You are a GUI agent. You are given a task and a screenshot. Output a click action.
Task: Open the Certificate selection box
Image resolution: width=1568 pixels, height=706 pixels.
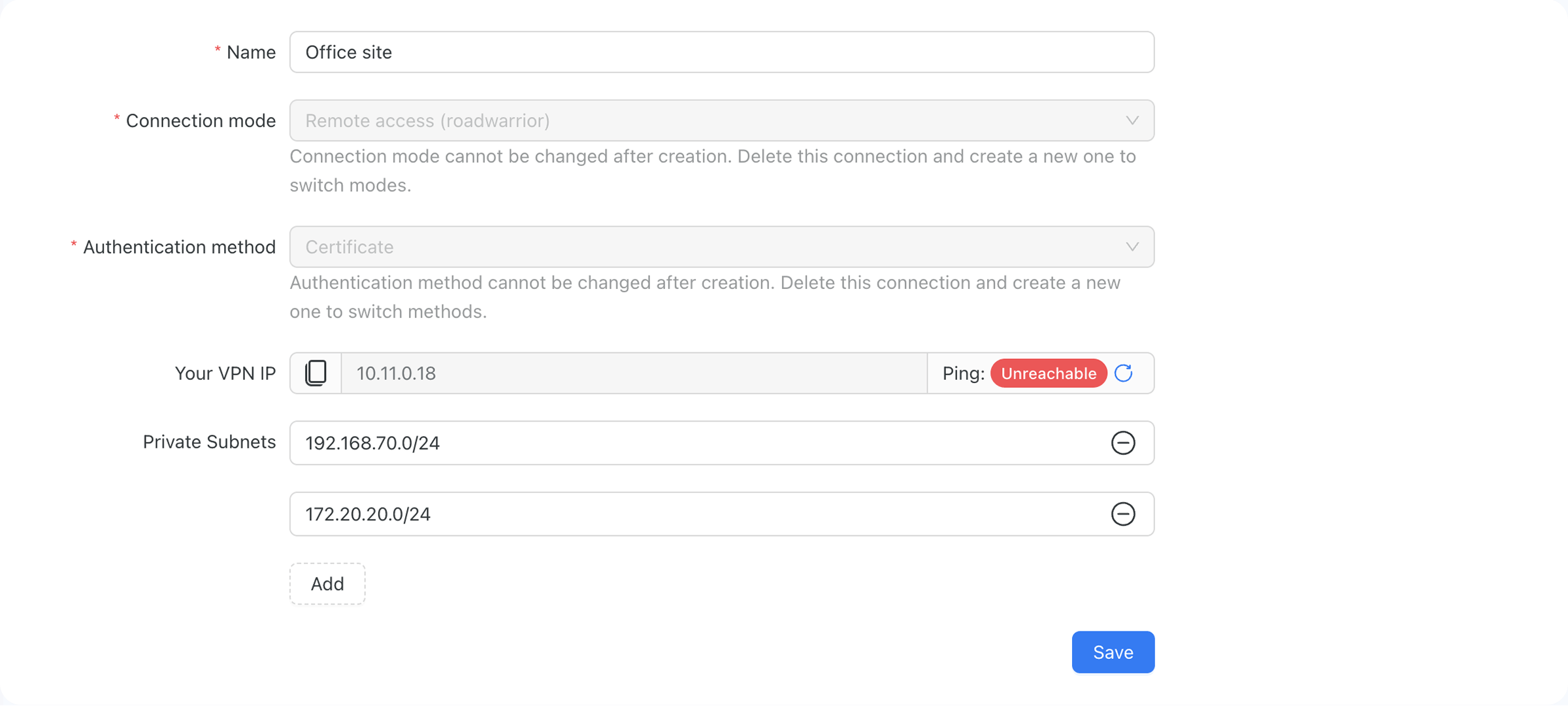point(722,247)
